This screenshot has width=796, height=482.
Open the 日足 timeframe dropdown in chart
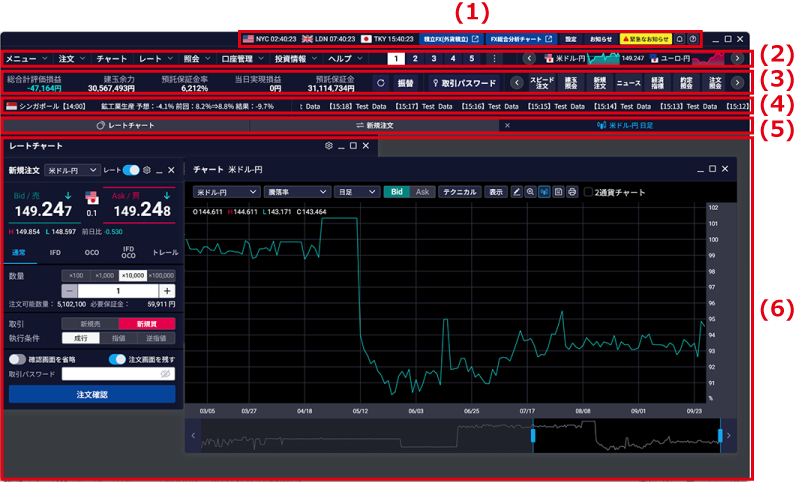(356, 192)
